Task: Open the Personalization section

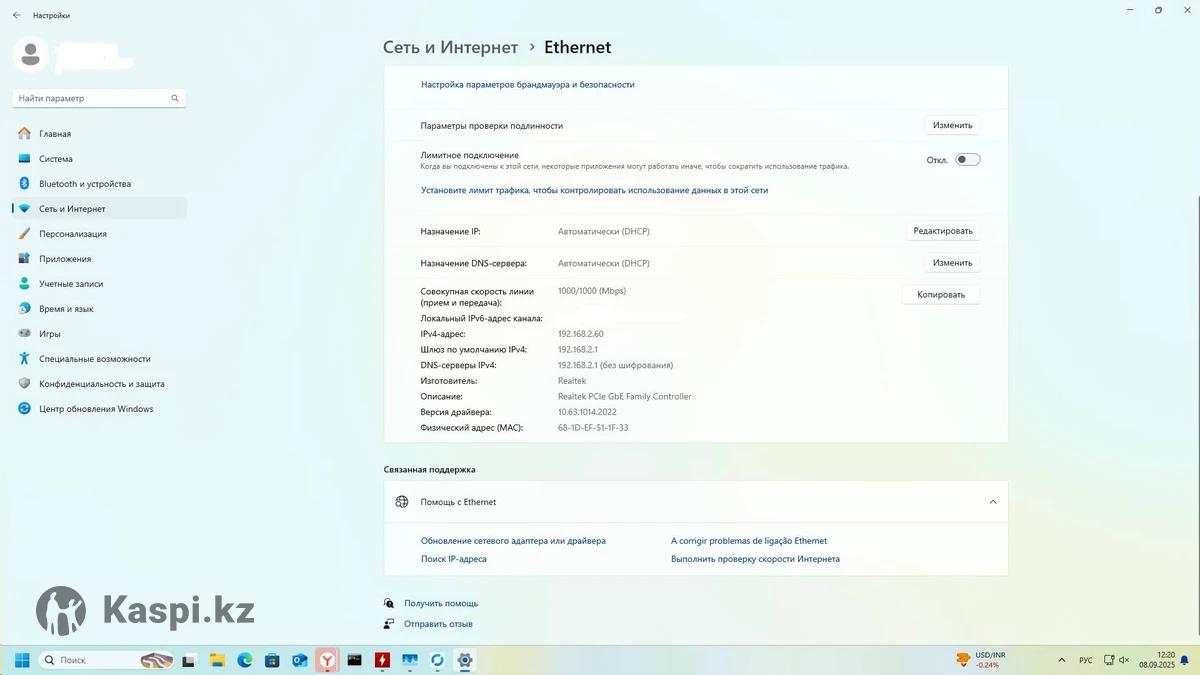Action: point(72,234)
